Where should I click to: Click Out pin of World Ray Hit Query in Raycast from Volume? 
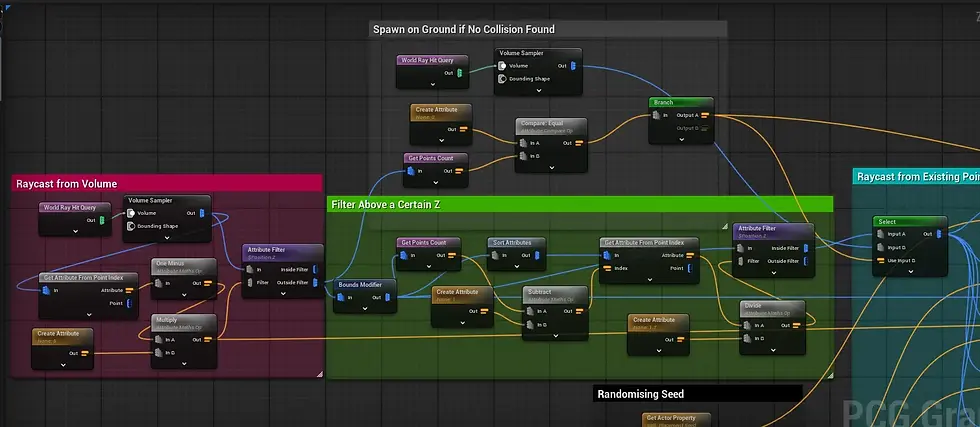[x=102, y=220]
